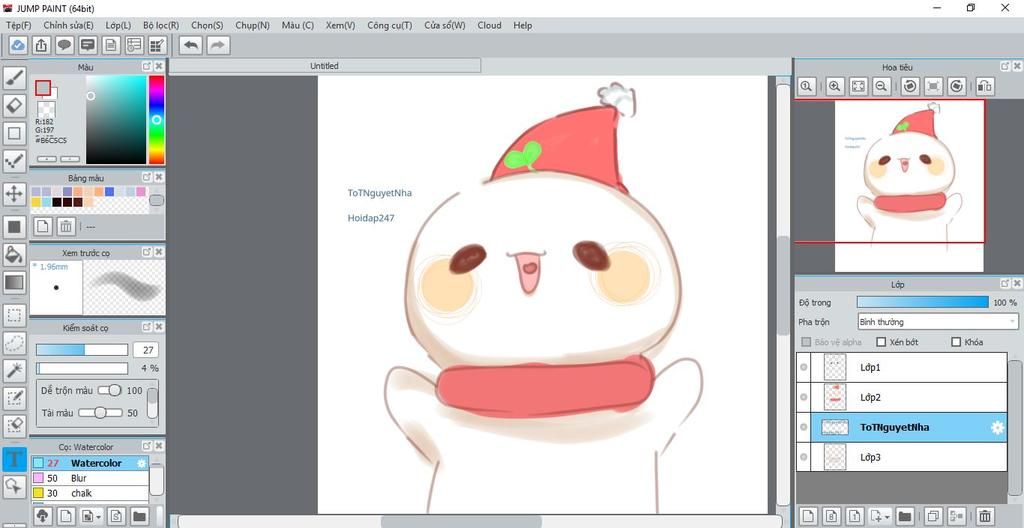The image size is (1024, 528).
Task: Select the Magic Wand tool
Action: 14,371
